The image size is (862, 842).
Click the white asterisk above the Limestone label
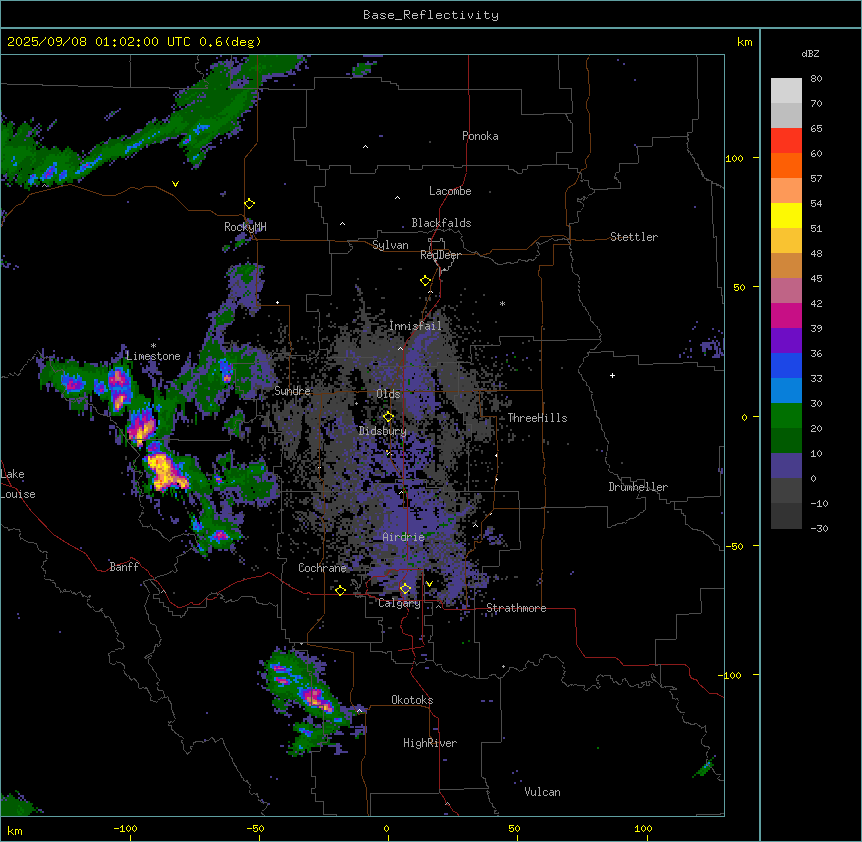[153, 345]
